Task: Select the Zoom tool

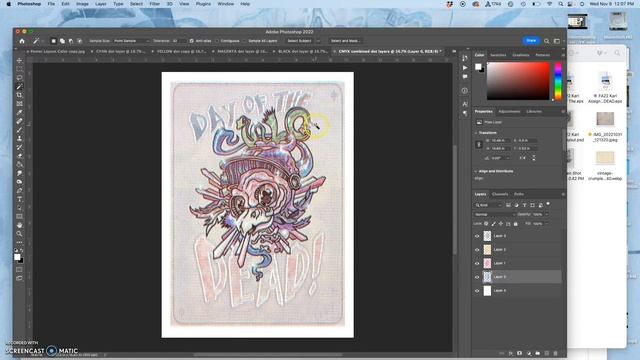Action: pos(19,234)
